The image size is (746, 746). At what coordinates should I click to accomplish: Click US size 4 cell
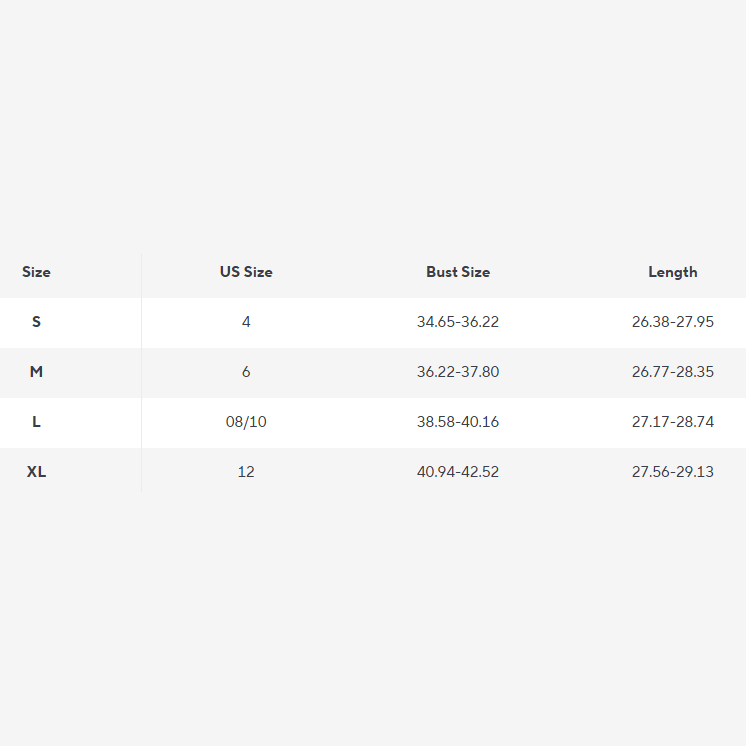(246, 322)
